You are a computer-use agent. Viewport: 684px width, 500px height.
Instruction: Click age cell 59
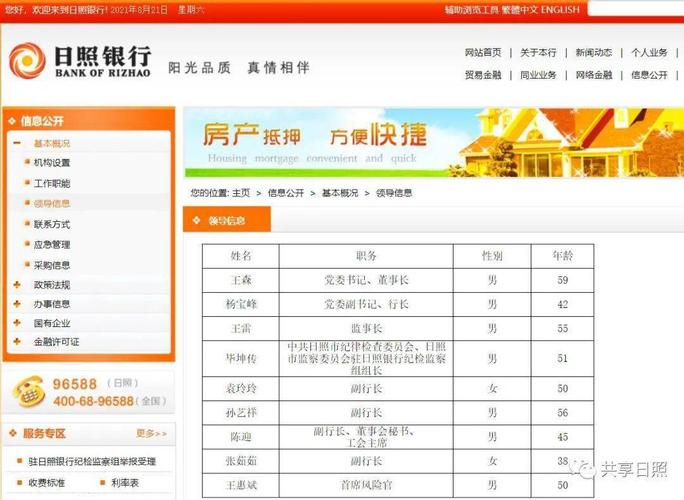click(562, 280)
